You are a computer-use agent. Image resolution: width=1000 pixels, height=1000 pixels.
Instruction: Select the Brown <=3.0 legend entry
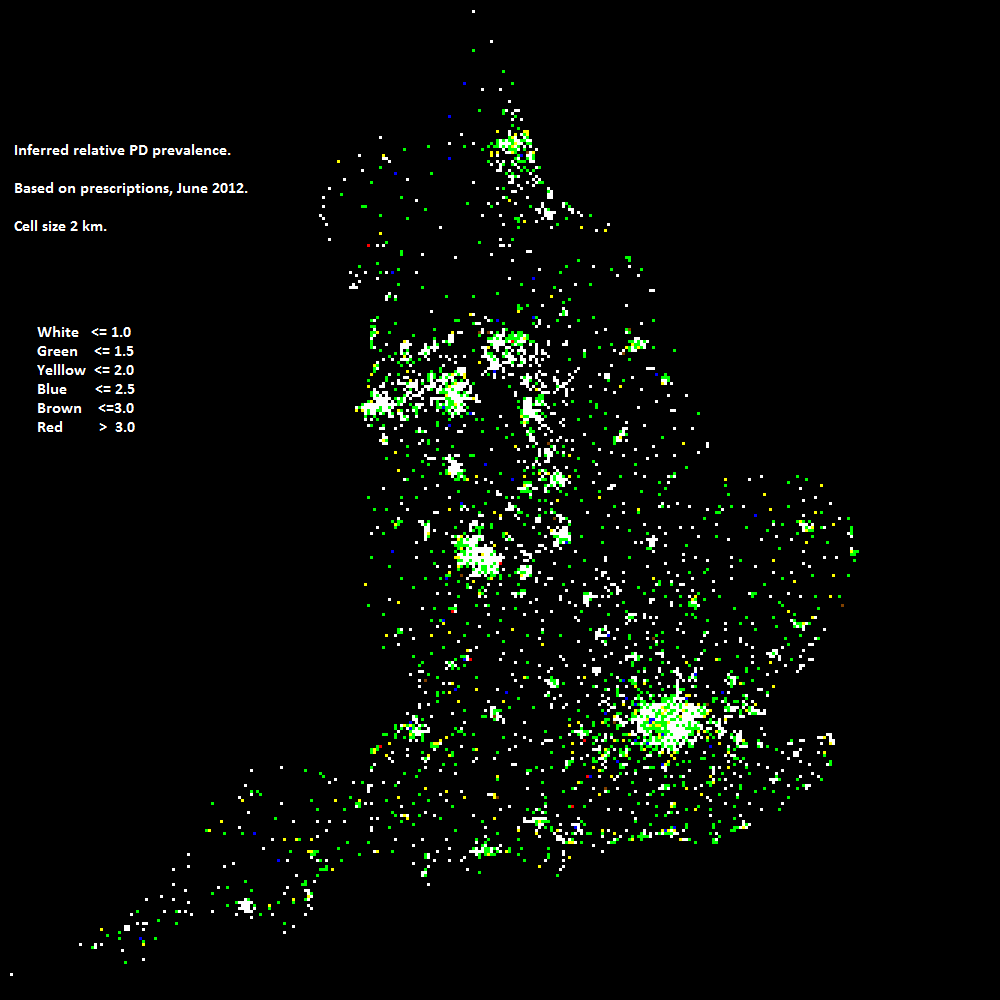click(85, 408)
